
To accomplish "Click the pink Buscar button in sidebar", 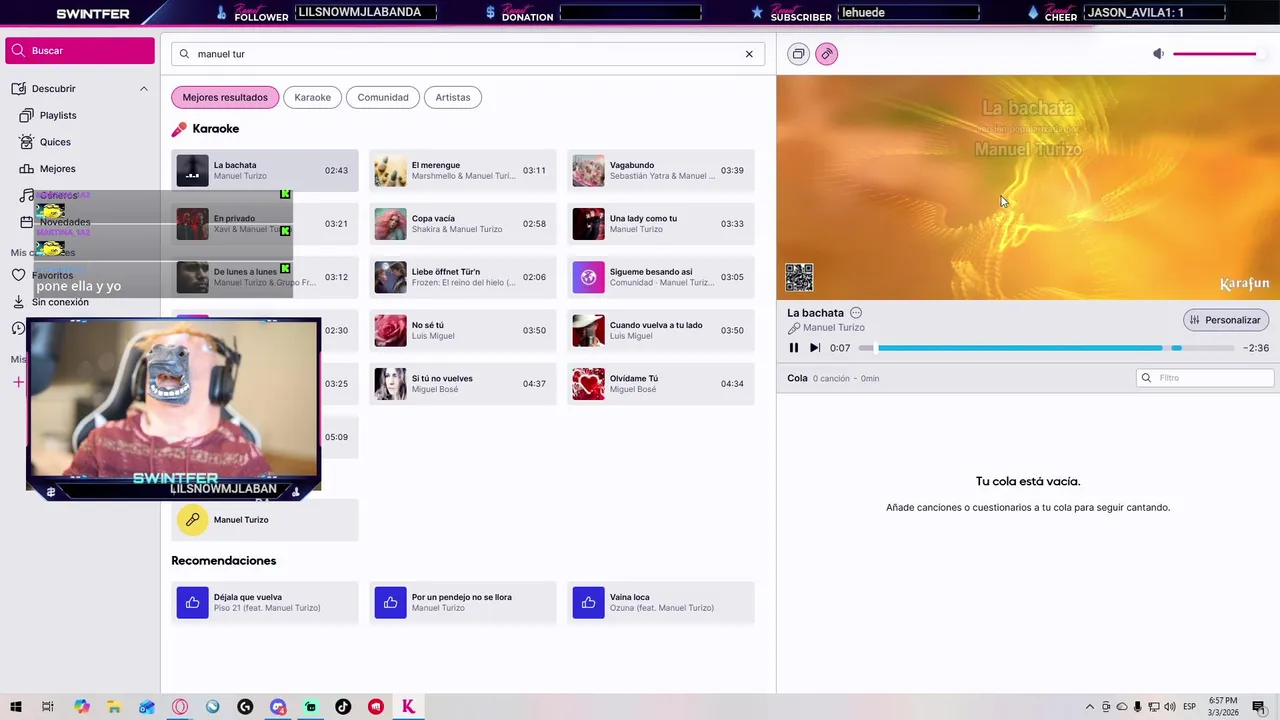I will coord(80,51).
